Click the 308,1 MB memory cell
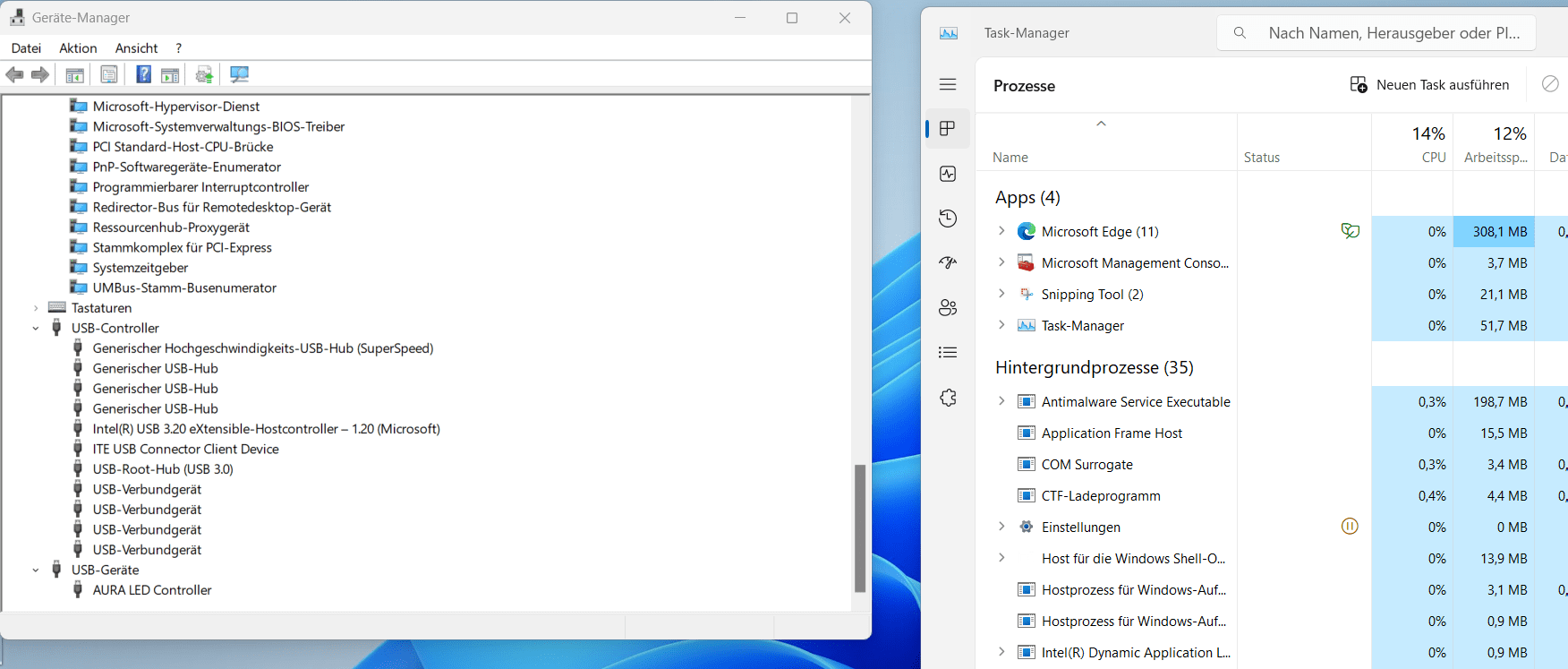This screenshot has height=669, width=1568. (1494, 231)
